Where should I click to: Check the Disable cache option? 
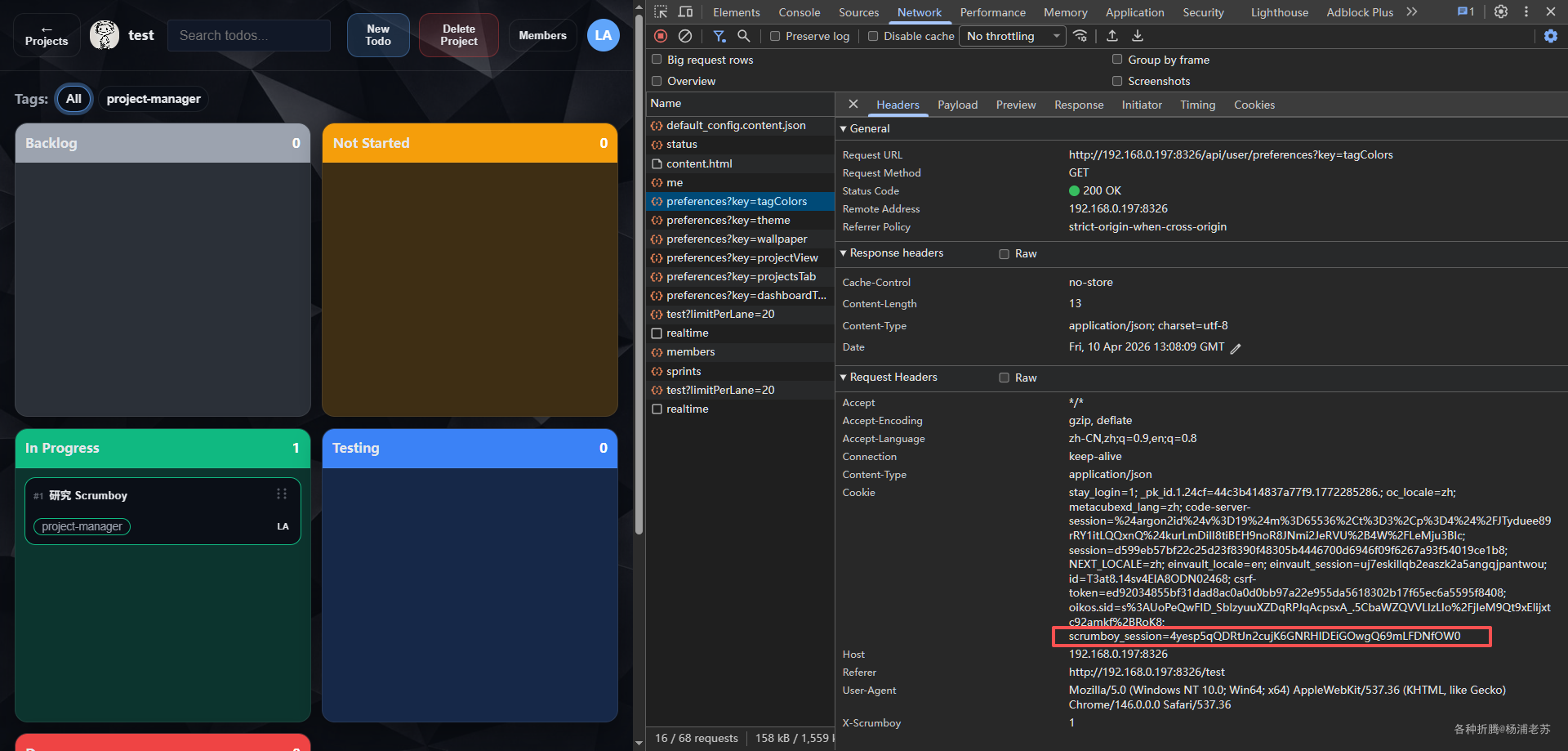tap(873, 36)
